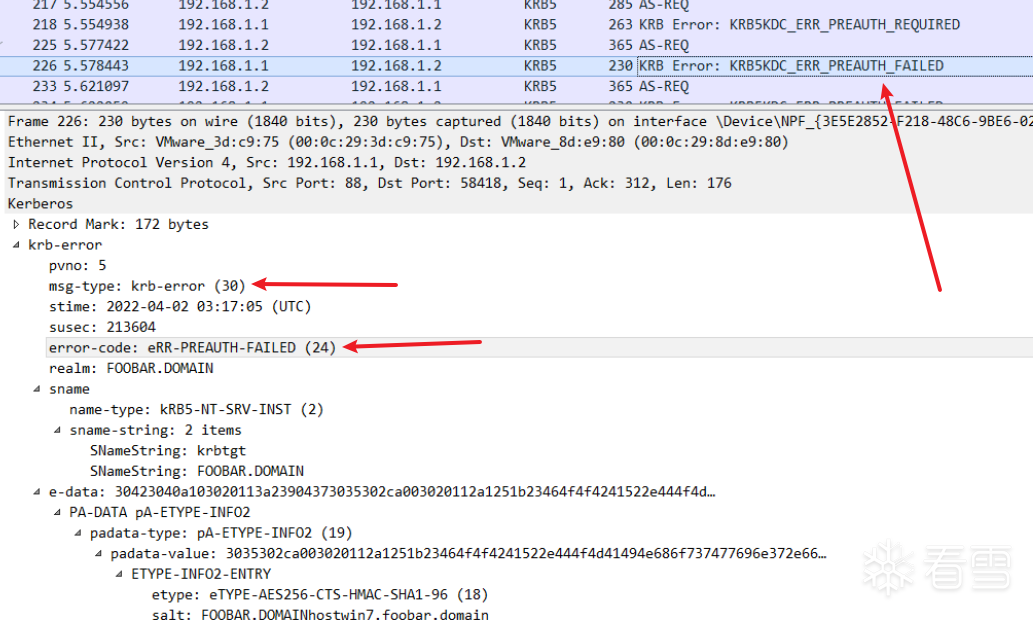Click the salt: FOOBAR.DOMAINhostwin7.foobar.domain field
The image size is (1033, 620).
(320, 614)
